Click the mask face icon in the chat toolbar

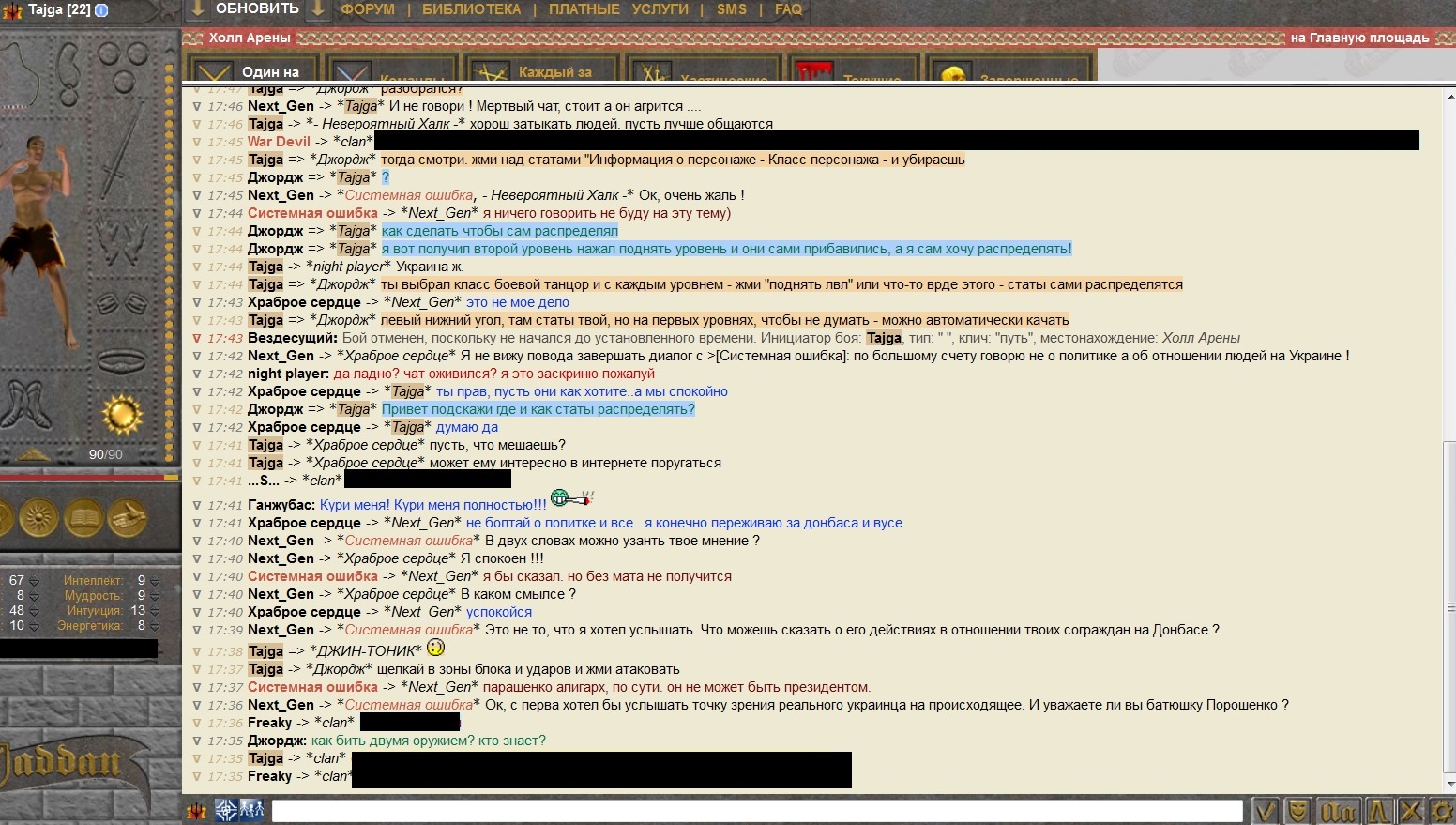tap(1298, 811)
